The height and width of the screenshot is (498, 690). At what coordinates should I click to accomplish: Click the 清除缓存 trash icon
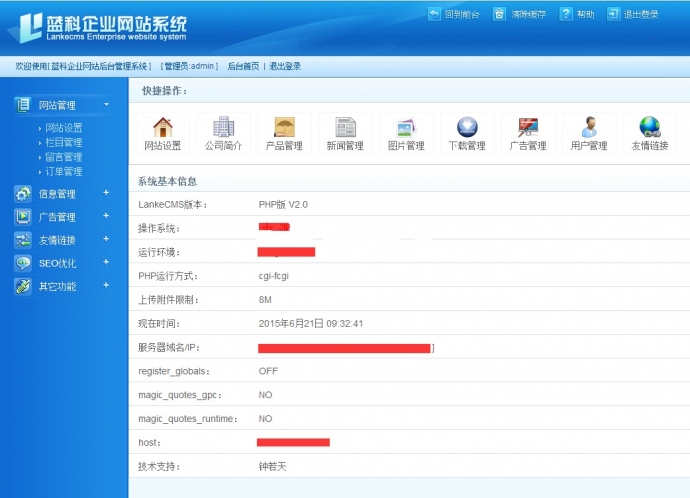pyautogui.click(x=499, y=14)
